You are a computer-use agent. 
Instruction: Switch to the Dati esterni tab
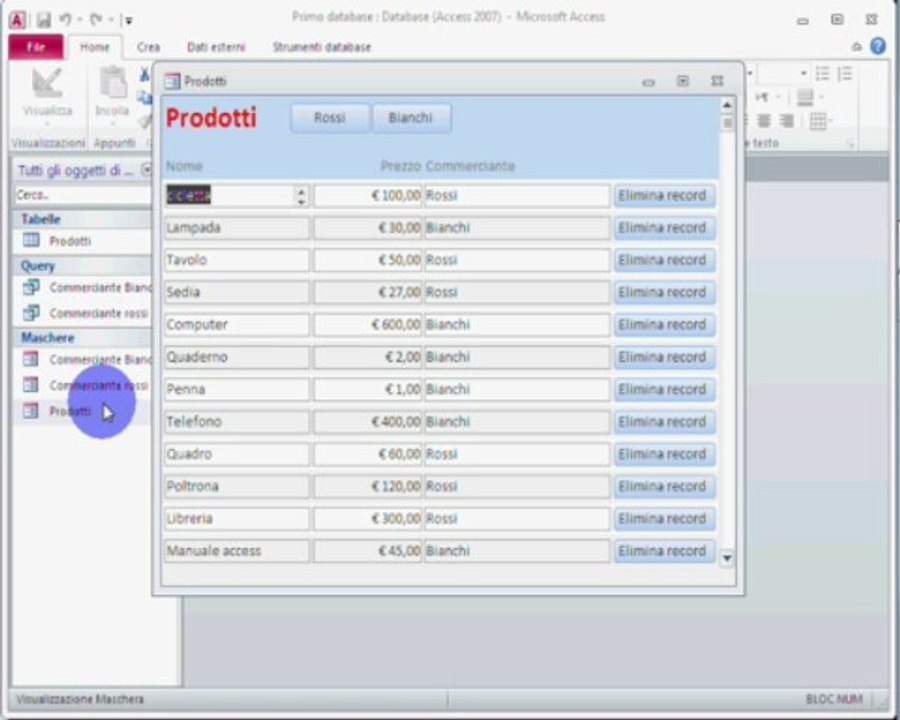[x=216, y=47]
